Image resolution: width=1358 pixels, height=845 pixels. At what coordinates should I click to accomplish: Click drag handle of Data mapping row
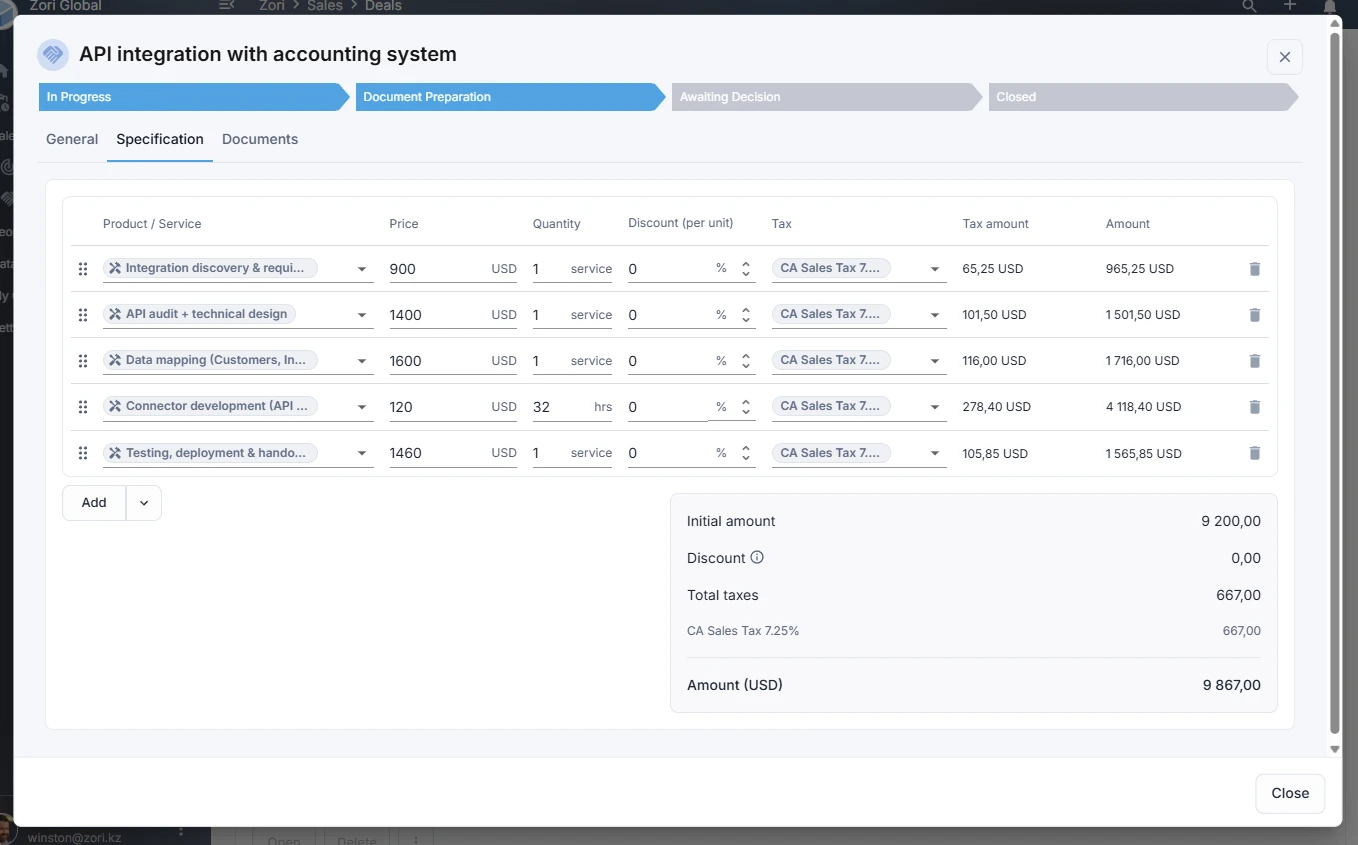83,361
